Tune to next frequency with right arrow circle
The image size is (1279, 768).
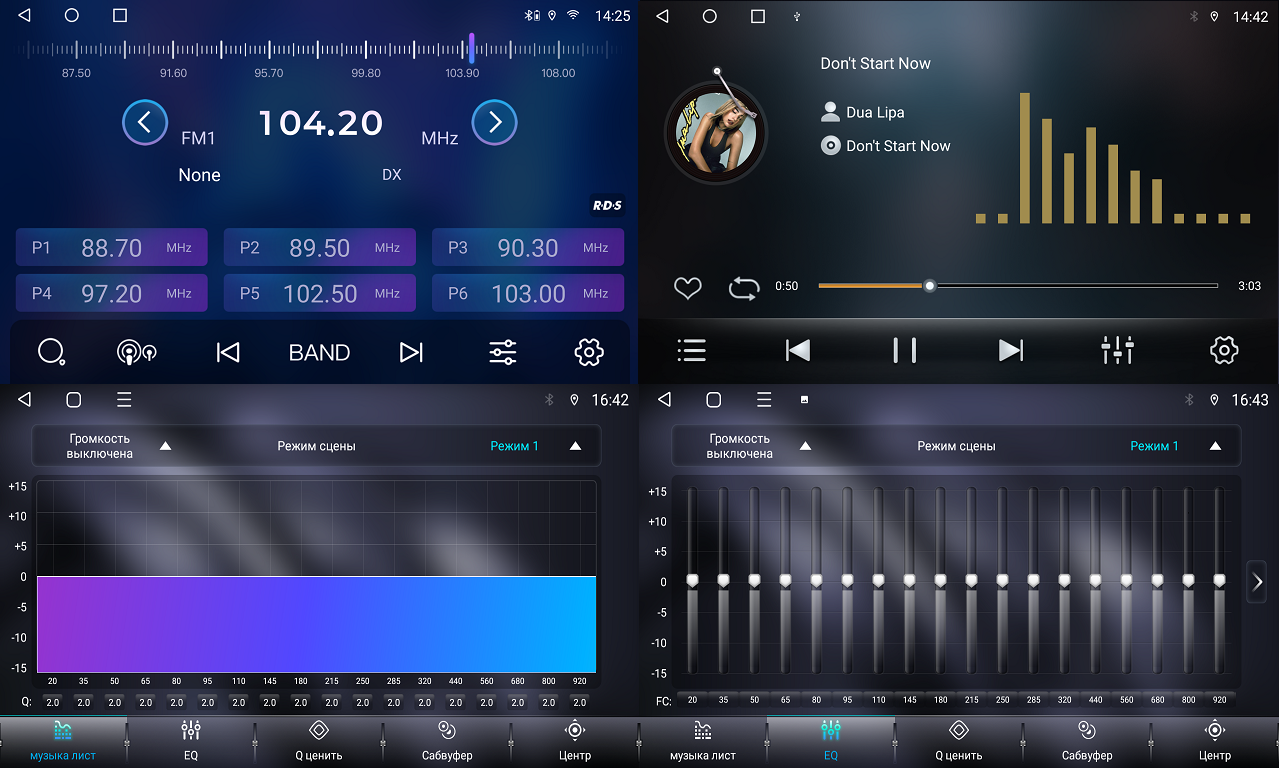(494, 123)
